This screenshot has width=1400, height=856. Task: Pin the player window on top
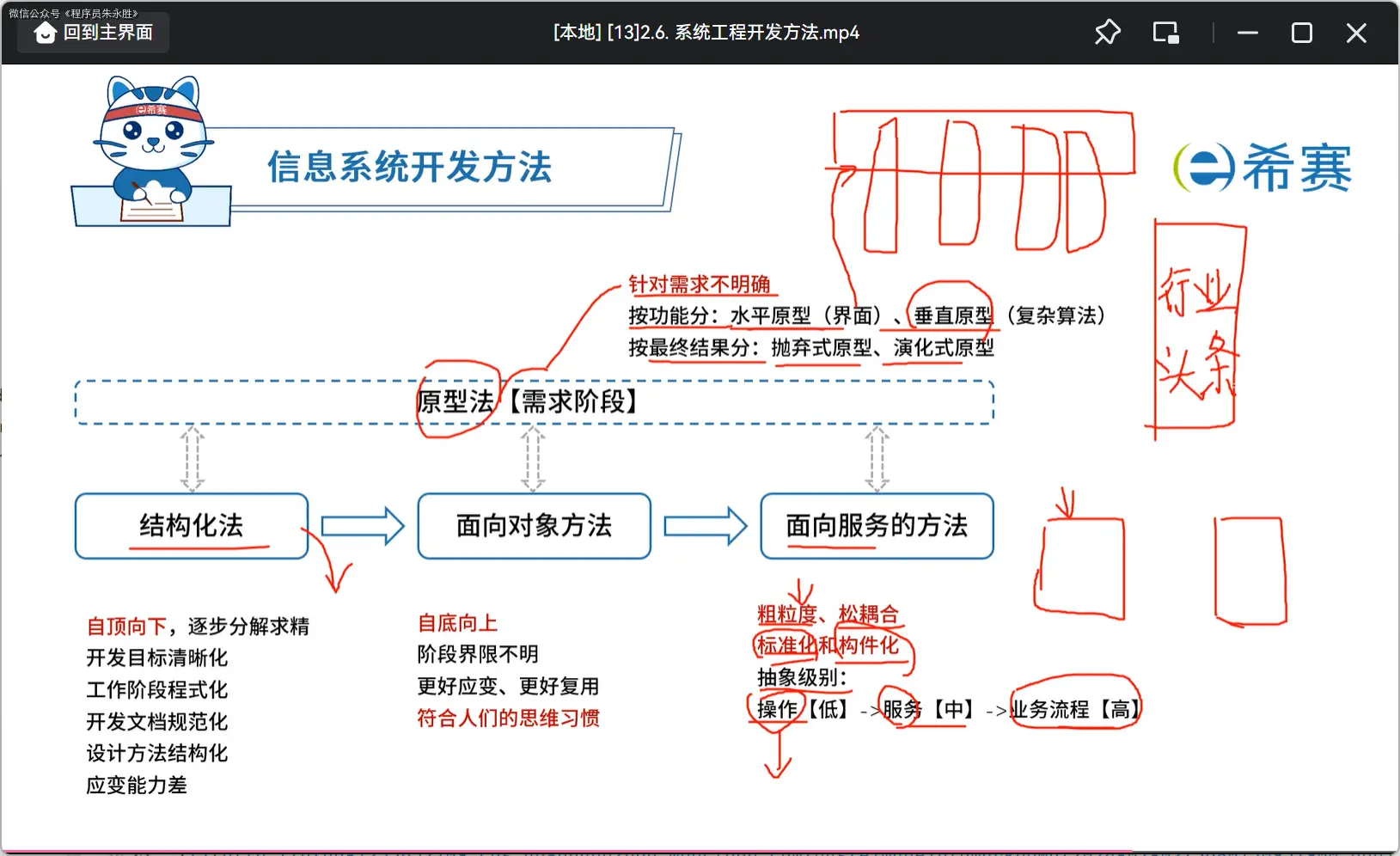coord(1107,33)
